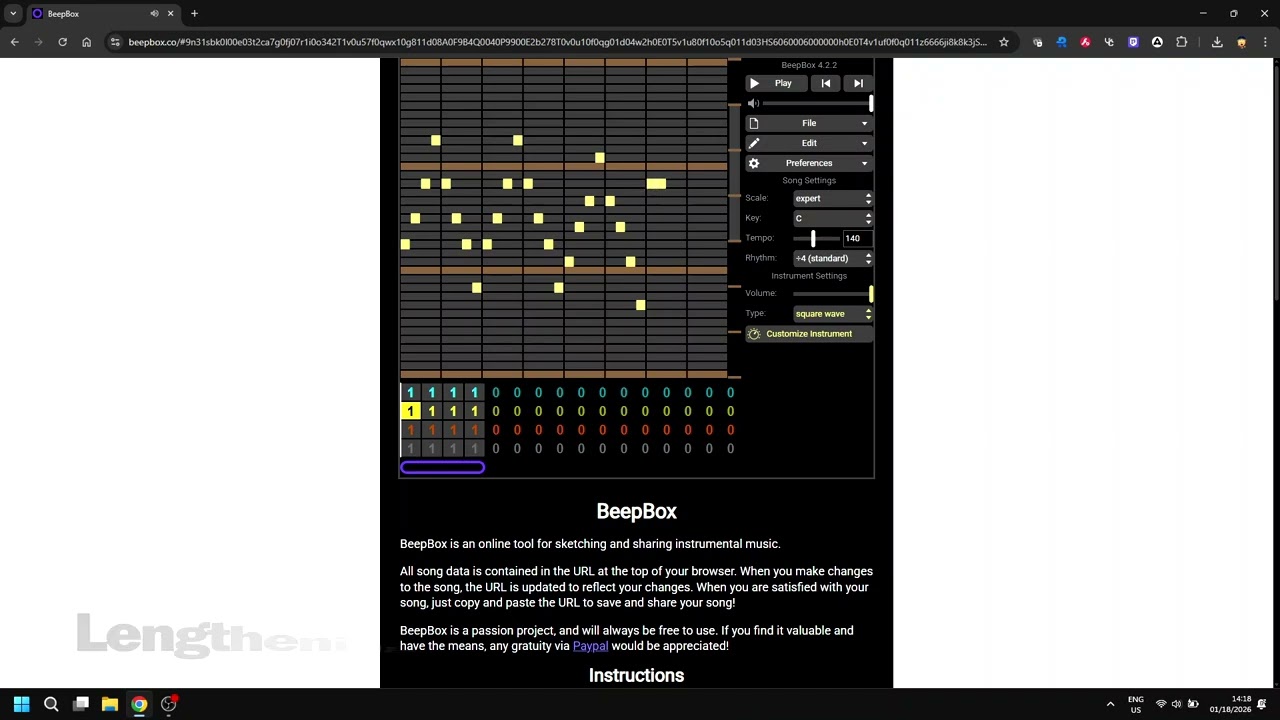Screen dimensions: 1280x720
Task: Open the browser Downloads panel
Action: point(1217,42)
